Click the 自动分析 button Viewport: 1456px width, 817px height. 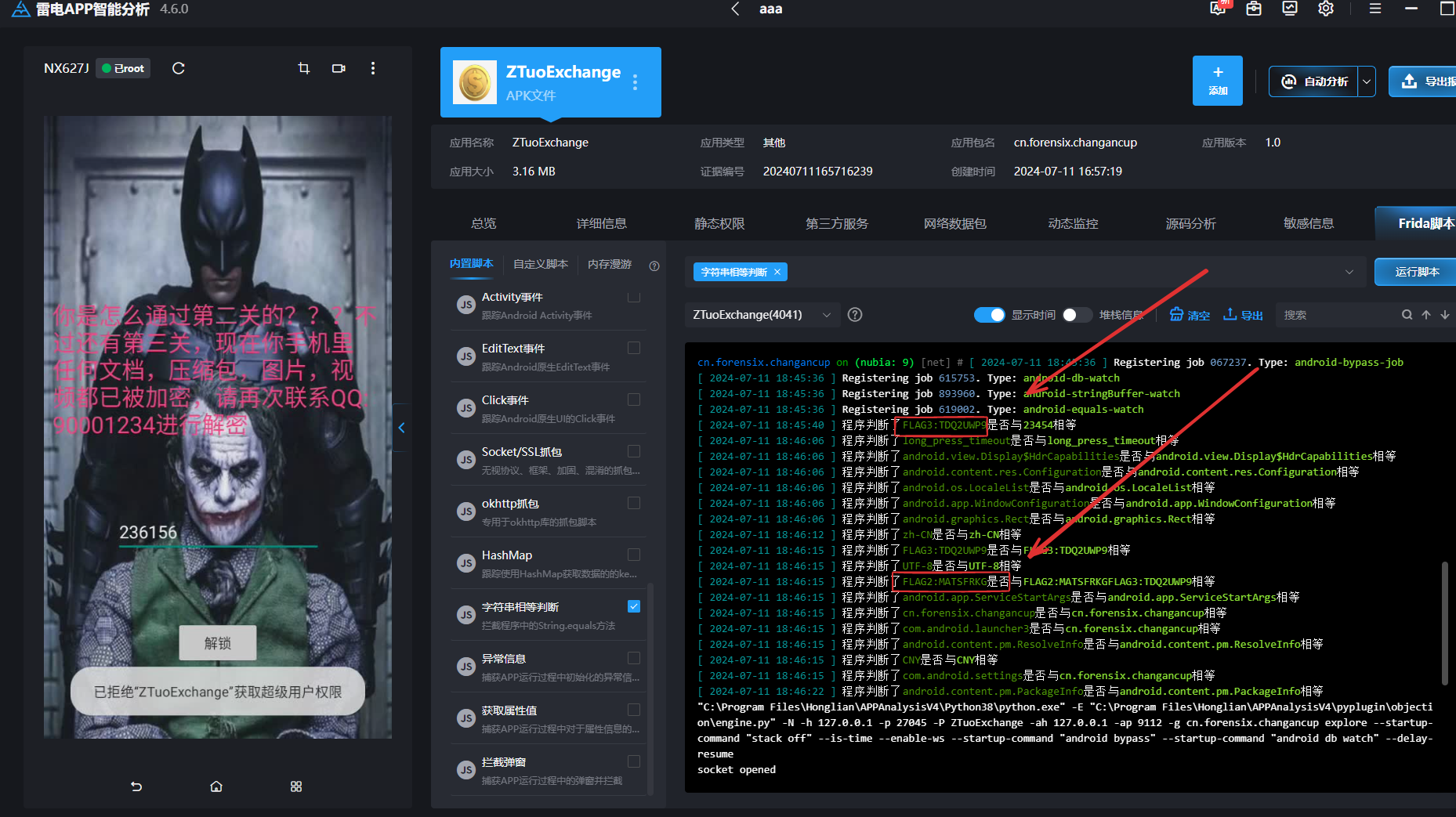coord(1315,81)
